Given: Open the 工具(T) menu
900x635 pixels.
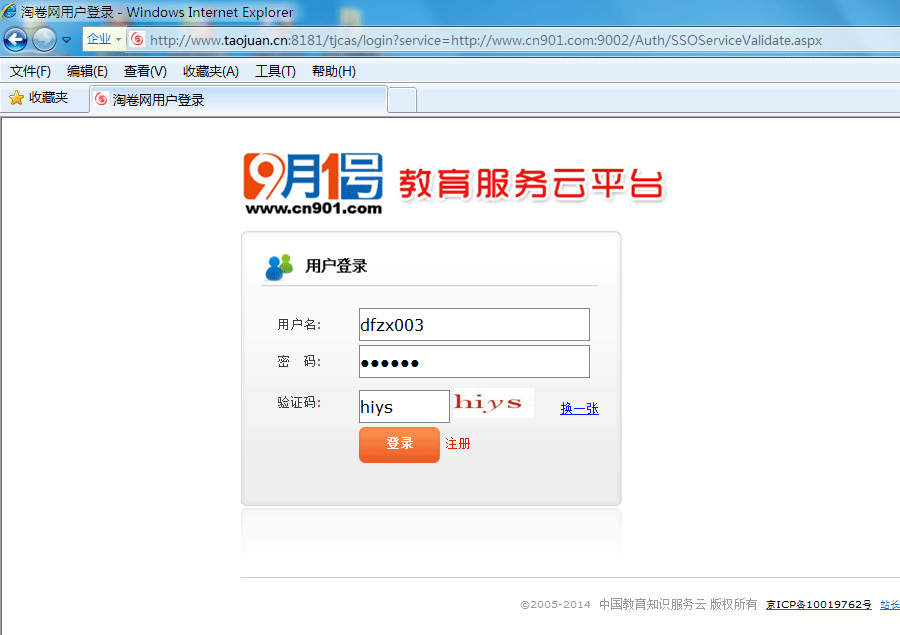Looking at the screenshot, I should pos(275,71).
